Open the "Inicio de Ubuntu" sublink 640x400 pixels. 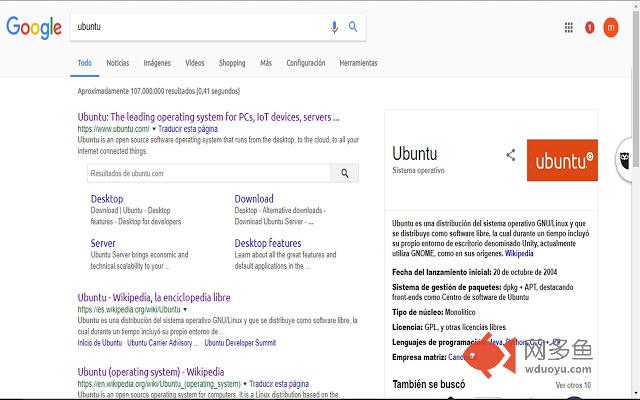(100, 343)
